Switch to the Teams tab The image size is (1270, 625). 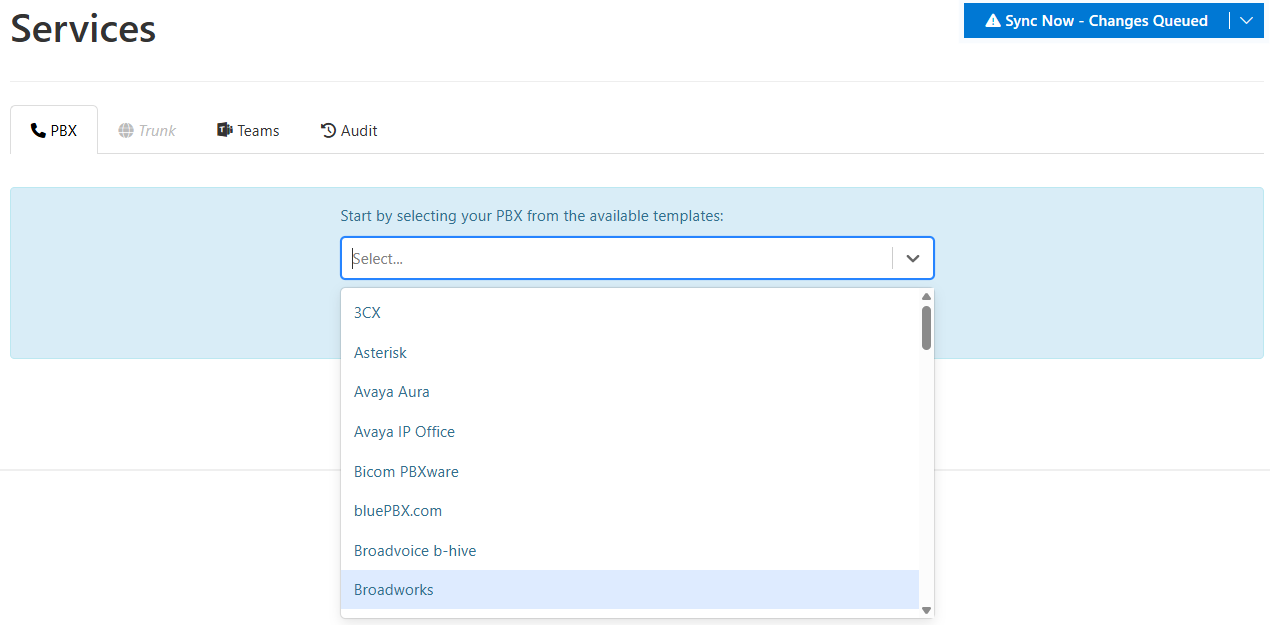click(248, 130)
